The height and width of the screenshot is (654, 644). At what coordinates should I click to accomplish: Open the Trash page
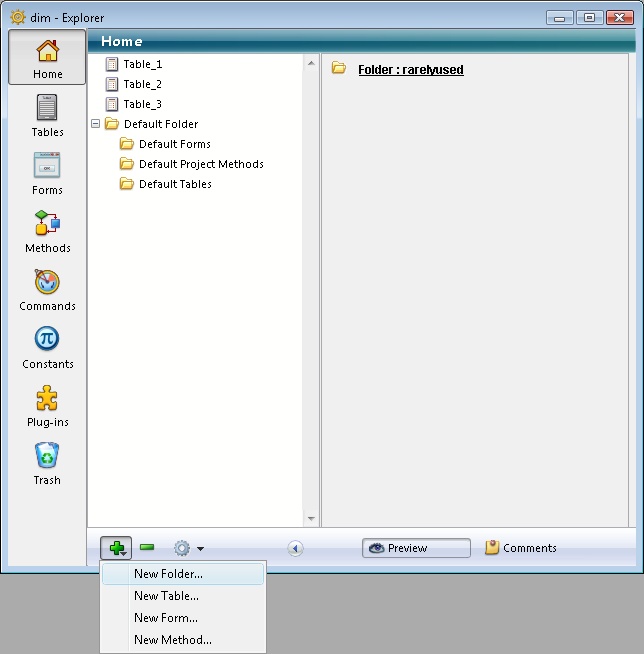click(x=47, y=463)
